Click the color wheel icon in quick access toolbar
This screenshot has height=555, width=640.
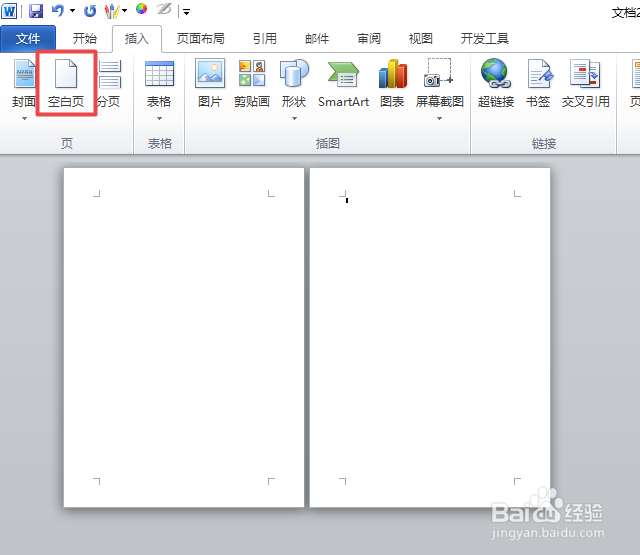pyautogui.click(x=142, y=9)
